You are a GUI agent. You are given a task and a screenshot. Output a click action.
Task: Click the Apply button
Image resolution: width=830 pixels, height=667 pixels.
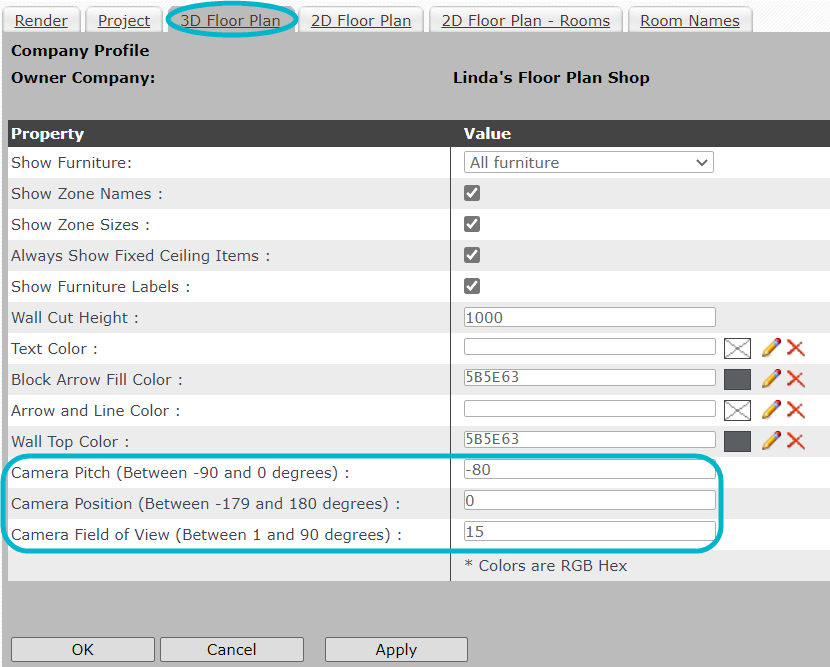(396, 650)
